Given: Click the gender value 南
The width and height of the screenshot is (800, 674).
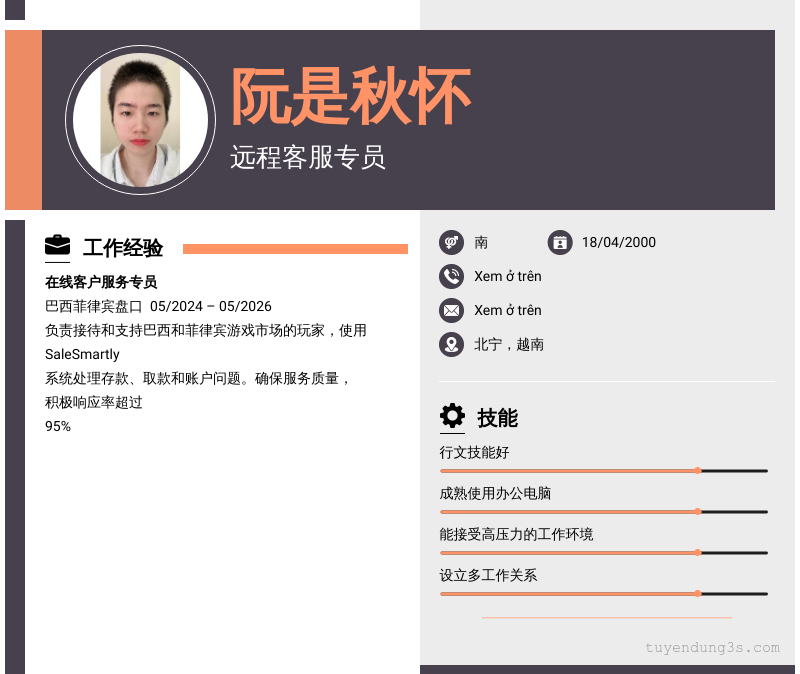Looking at the screenshot, I should 481,242.
